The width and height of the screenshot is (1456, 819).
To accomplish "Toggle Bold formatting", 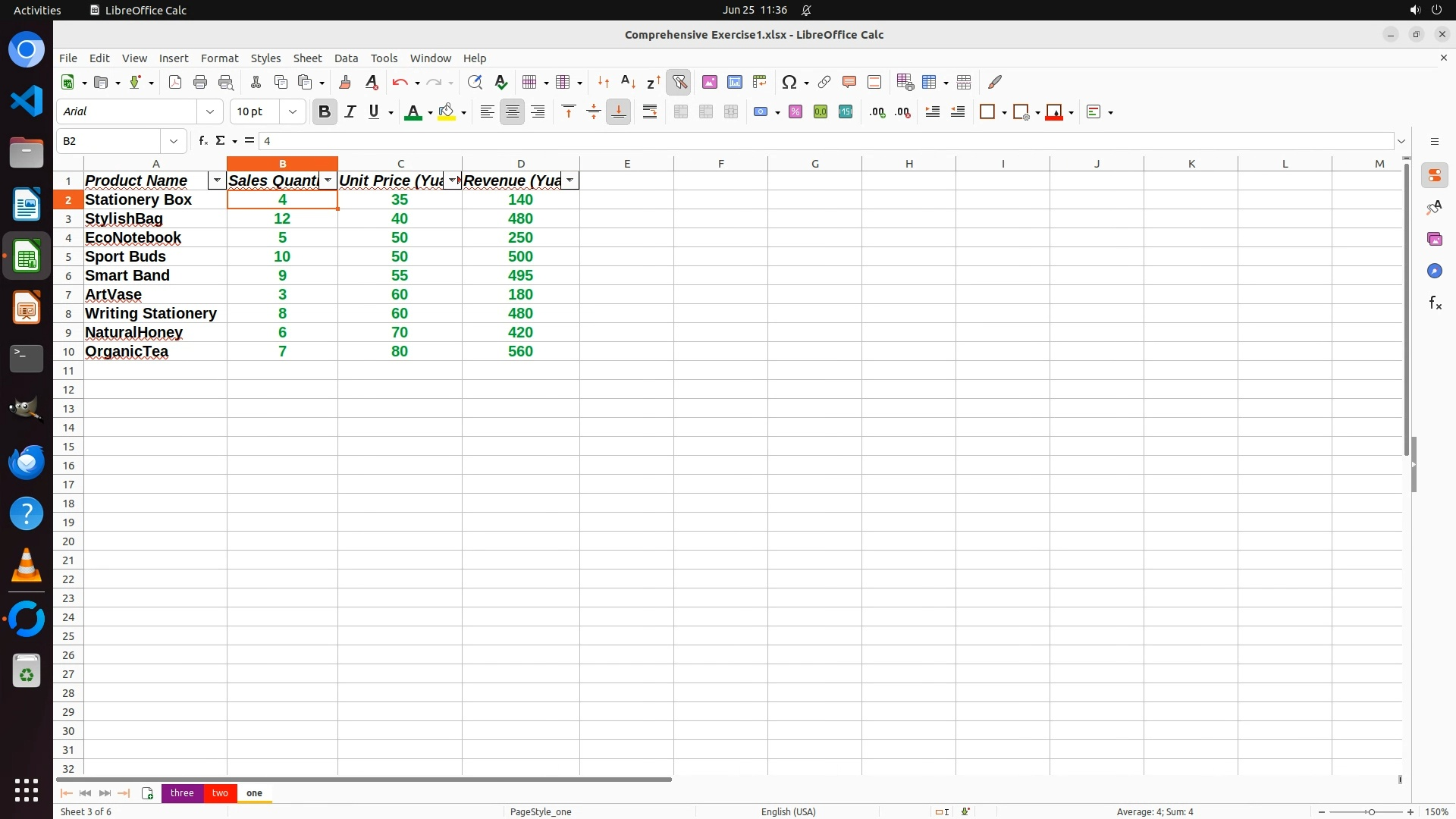I will [x=325, y=112].
